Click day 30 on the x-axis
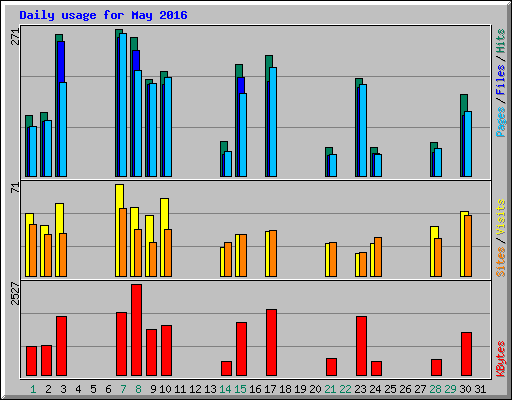 (x=465, y=389)
